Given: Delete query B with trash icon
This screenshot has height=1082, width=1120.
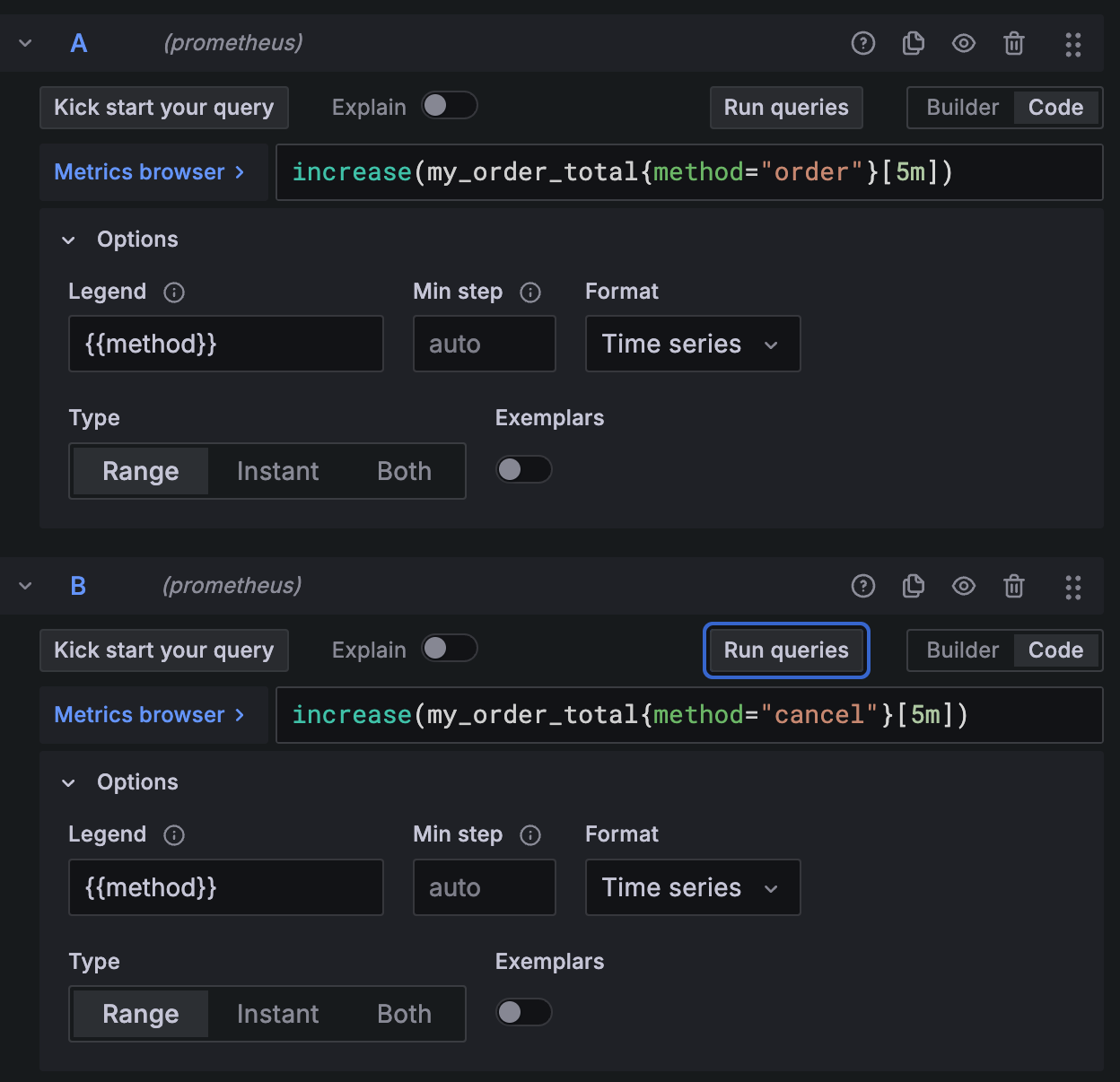Looking at the screenshot, I should [1014, 586].
